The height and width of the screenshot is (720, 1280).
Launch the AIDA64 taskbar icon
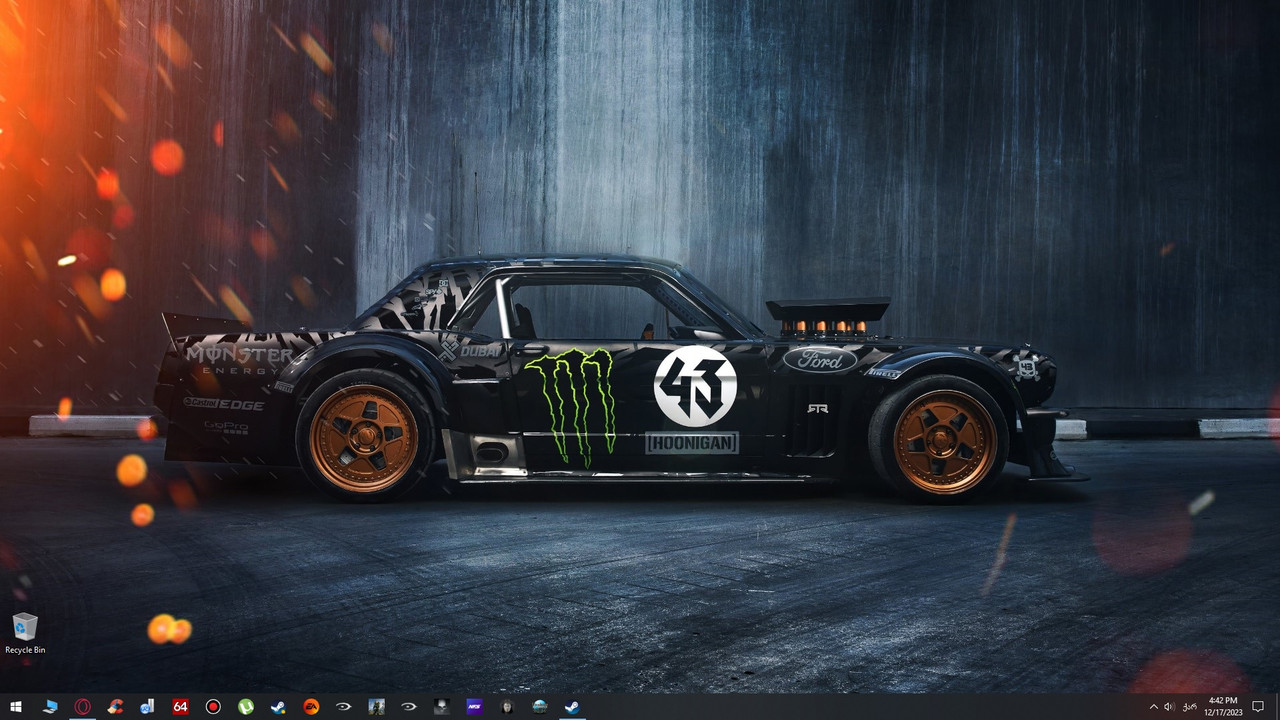click(180, 707)
